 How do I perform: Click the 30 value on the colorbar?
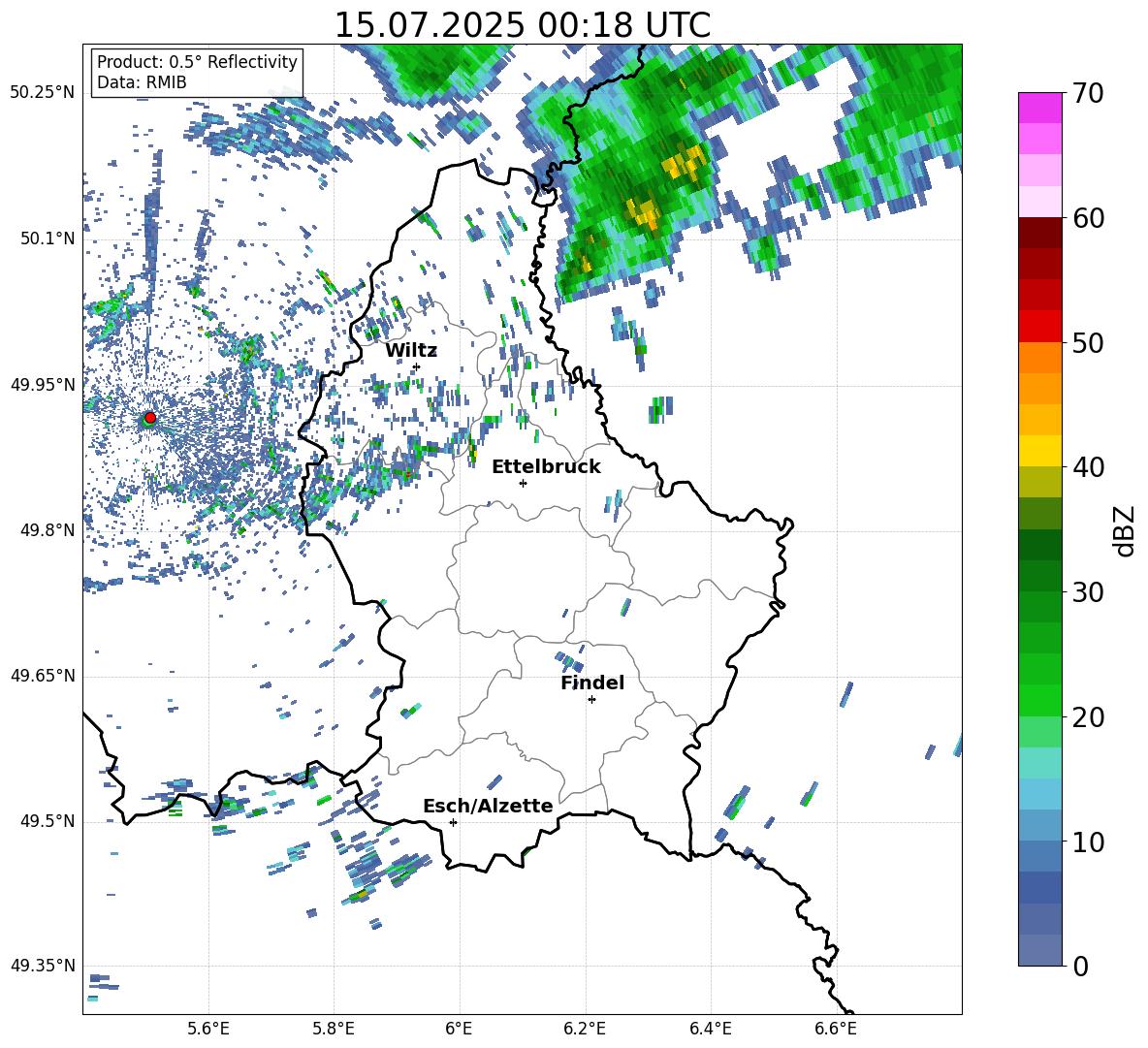1088,592
